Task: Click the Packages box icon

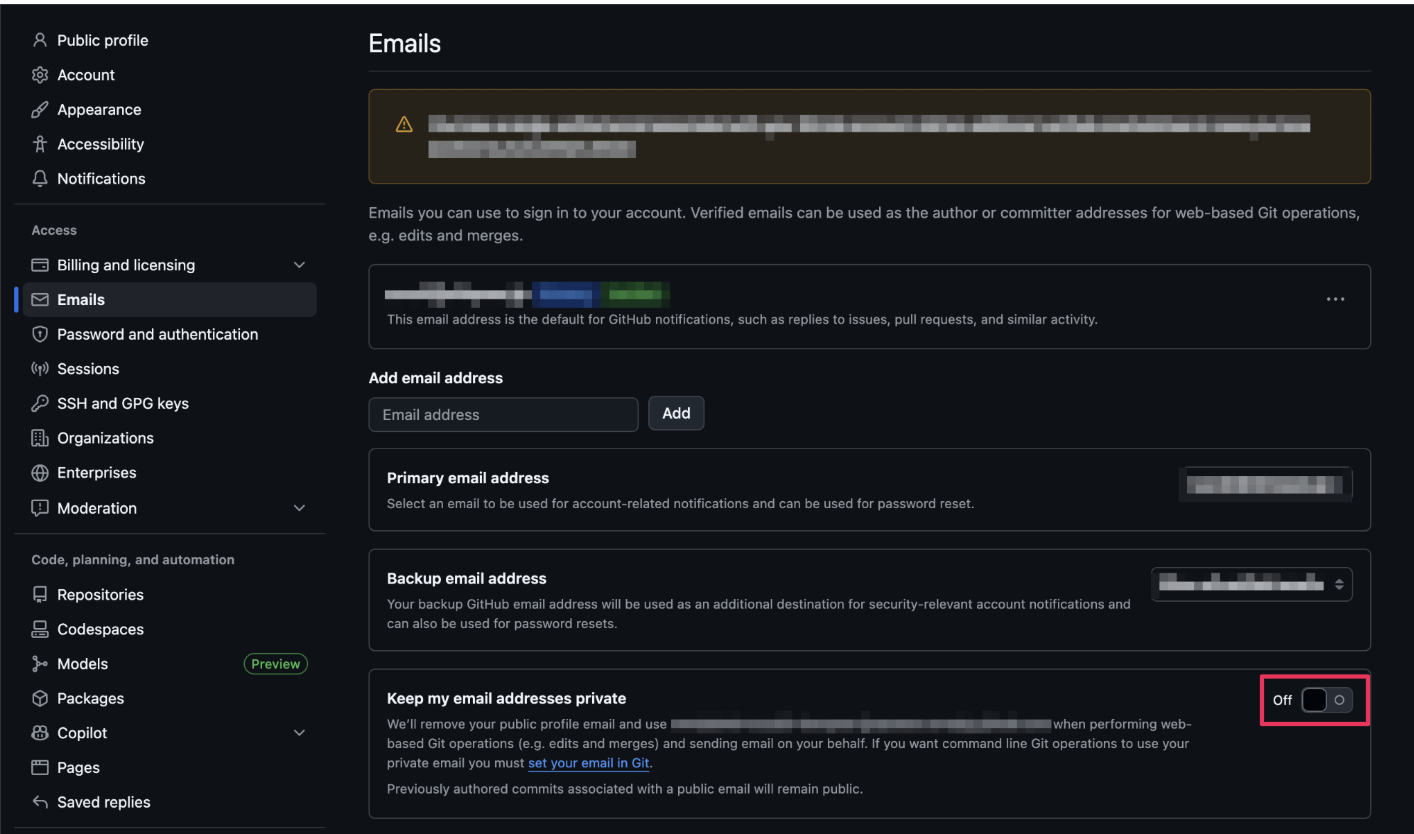Action: (x=40, y=699)
